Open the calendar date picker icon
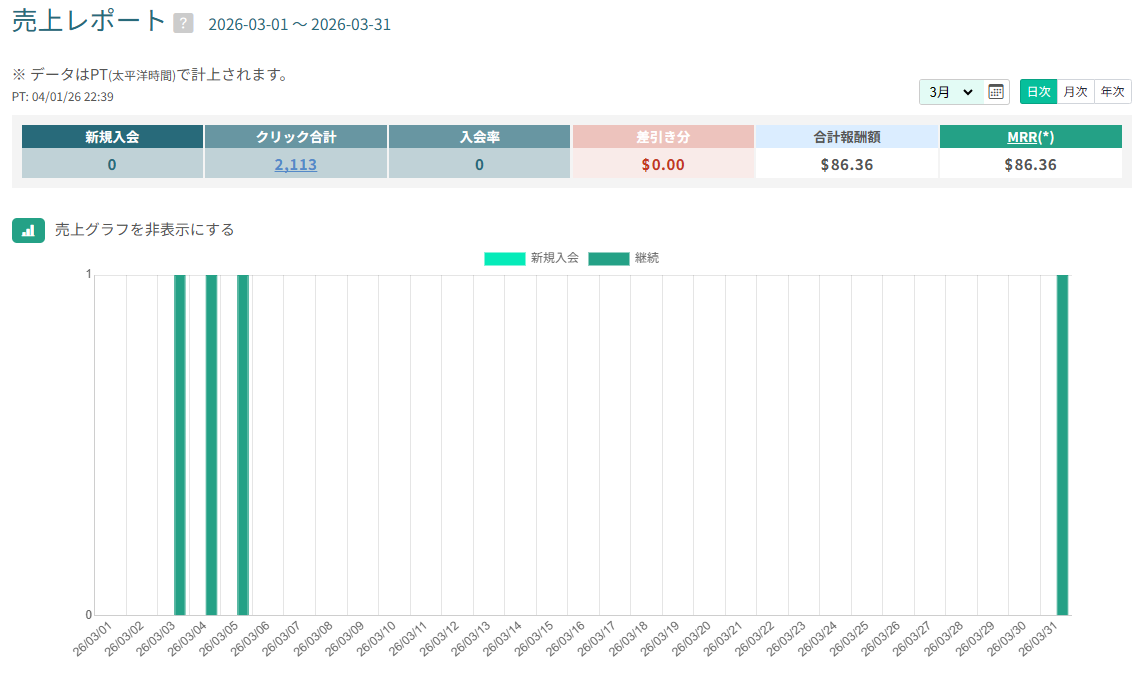The height and width of the screenshot is (673, 1136). [996, 92]
